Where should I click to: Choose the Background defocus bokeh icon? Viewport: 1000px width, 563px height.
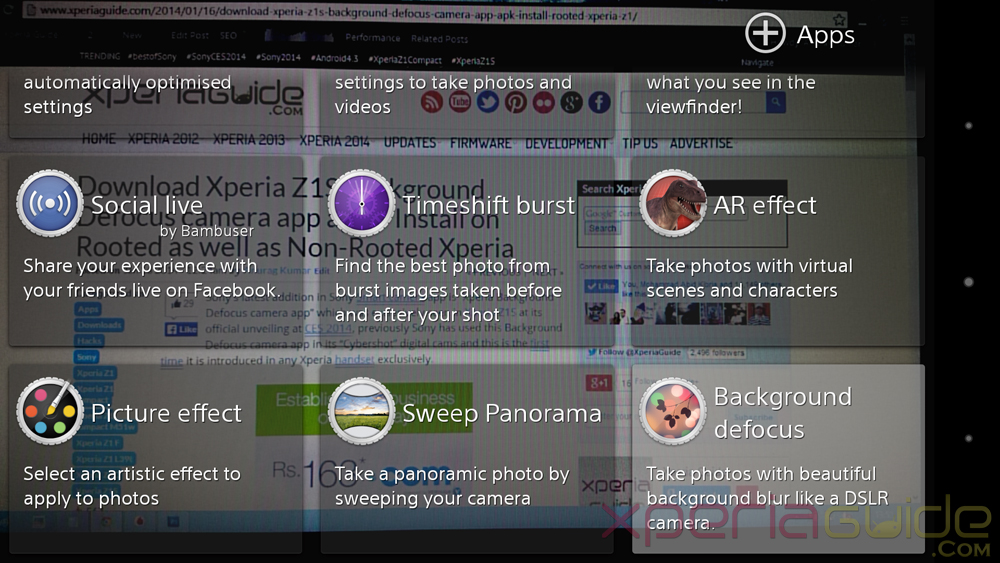coord(673,411)
